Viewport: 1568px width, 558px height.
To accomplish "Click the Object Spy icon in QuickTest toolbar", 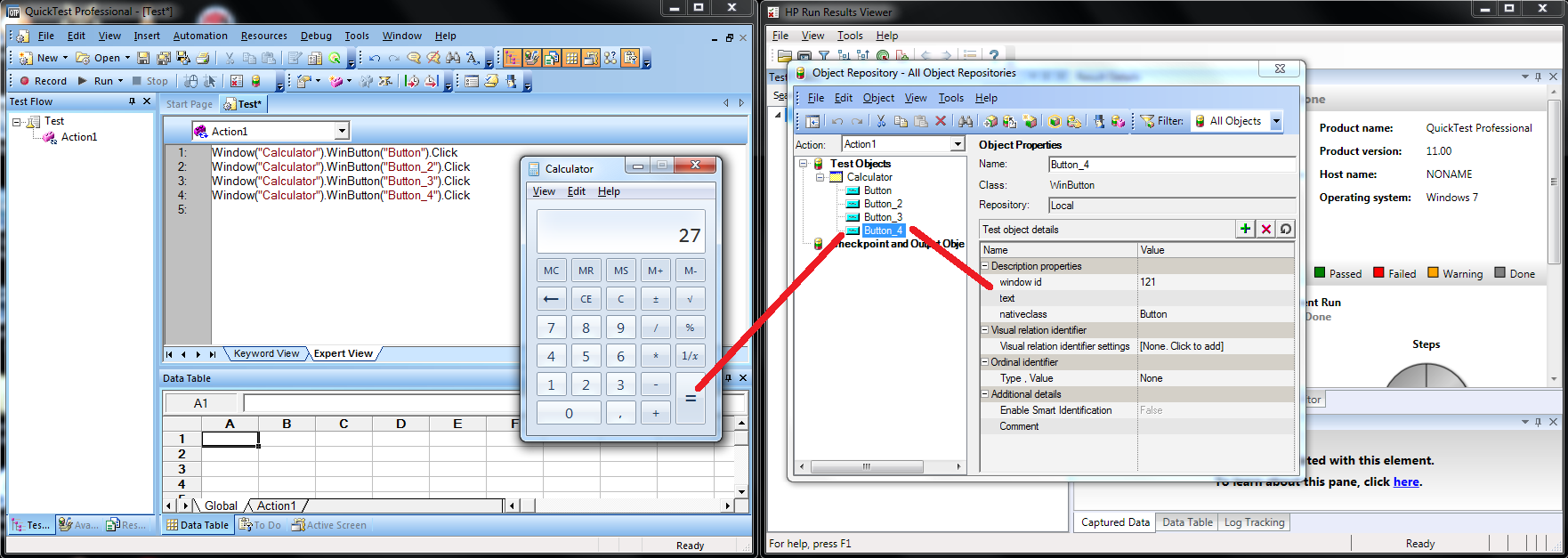I will coord(511,81).
